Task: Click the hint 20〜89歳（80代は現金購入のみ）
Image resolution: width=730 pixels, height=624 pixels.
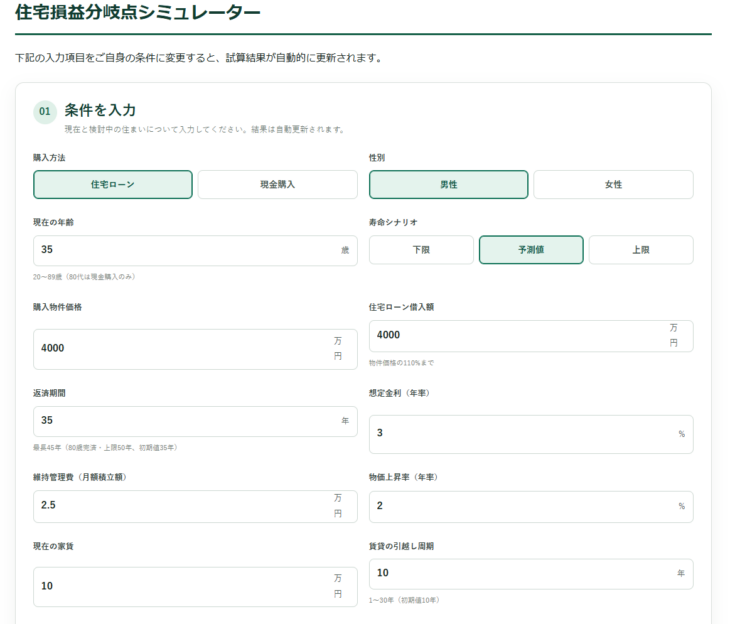Action: click(x=84, y=277)
